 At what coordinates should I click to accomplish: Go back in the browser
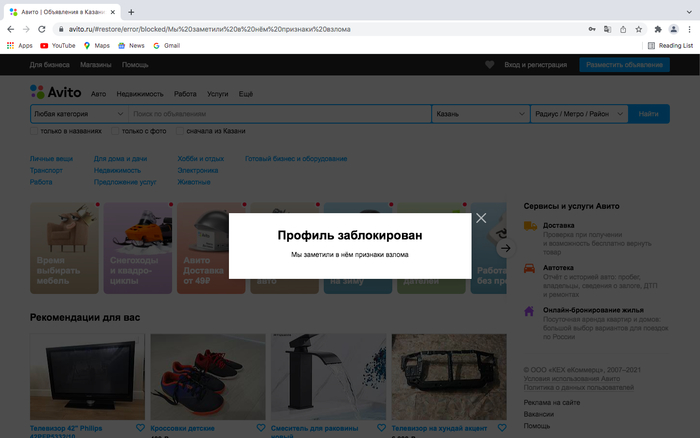(x=11, y=29)
